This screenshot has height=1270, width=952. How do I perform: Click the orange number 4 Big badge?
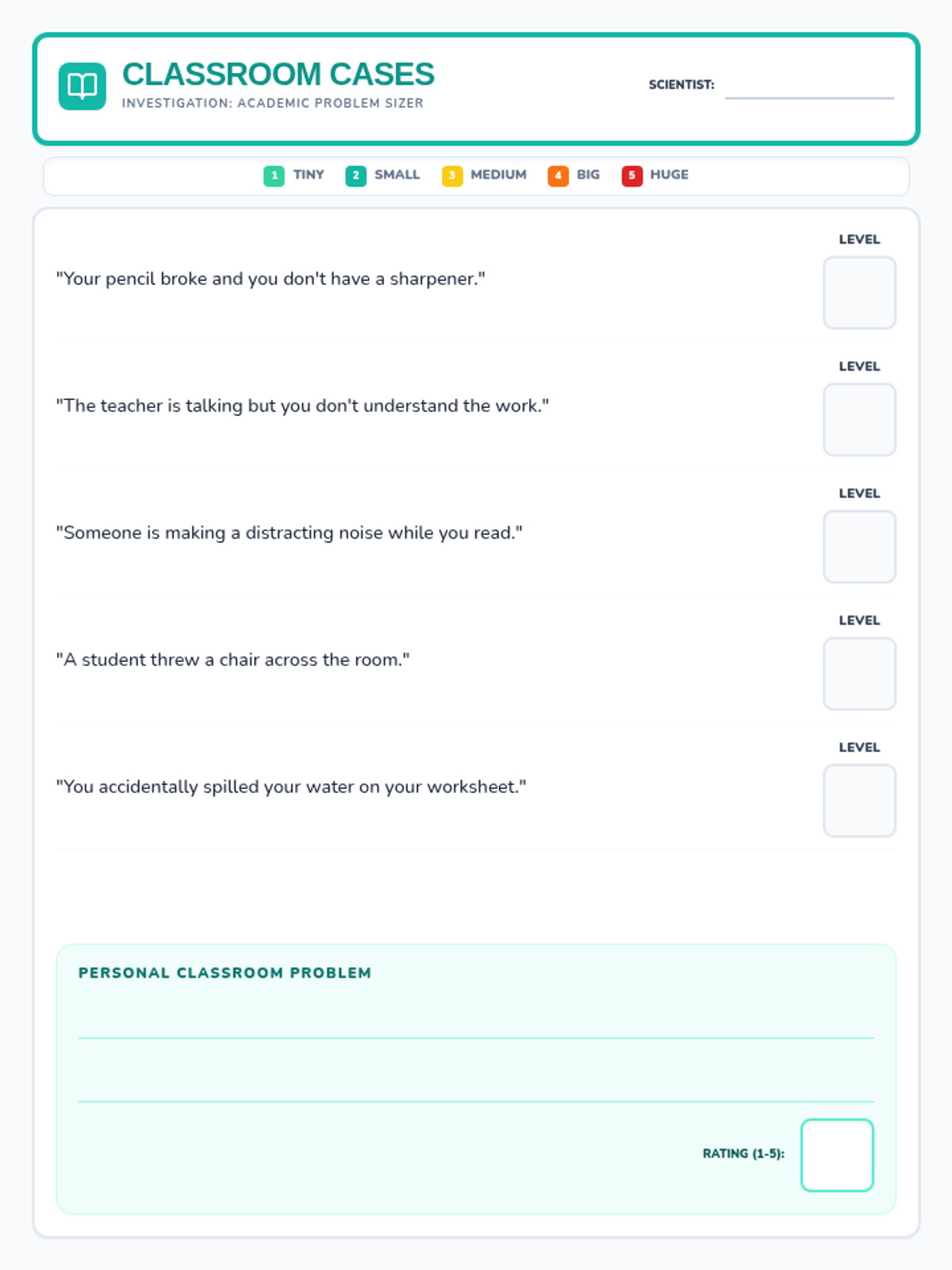tap(558, 175)
